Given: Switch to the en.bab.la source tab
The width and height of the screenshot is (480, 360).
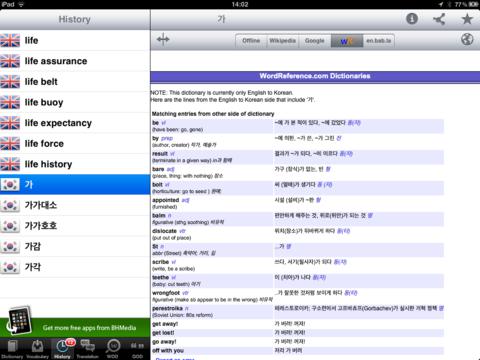Looking at the screenshot, I should coord(379,41).
